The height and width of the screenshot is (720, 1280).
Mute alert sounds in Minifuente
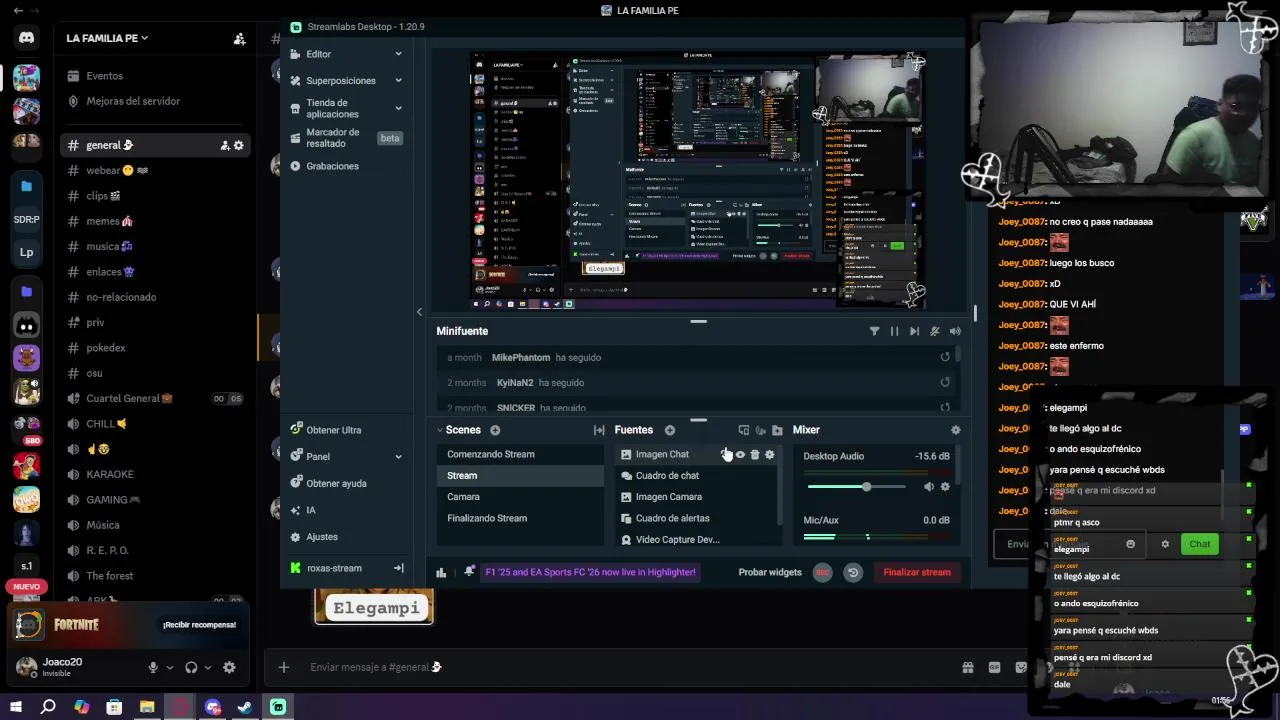point(935,331)
